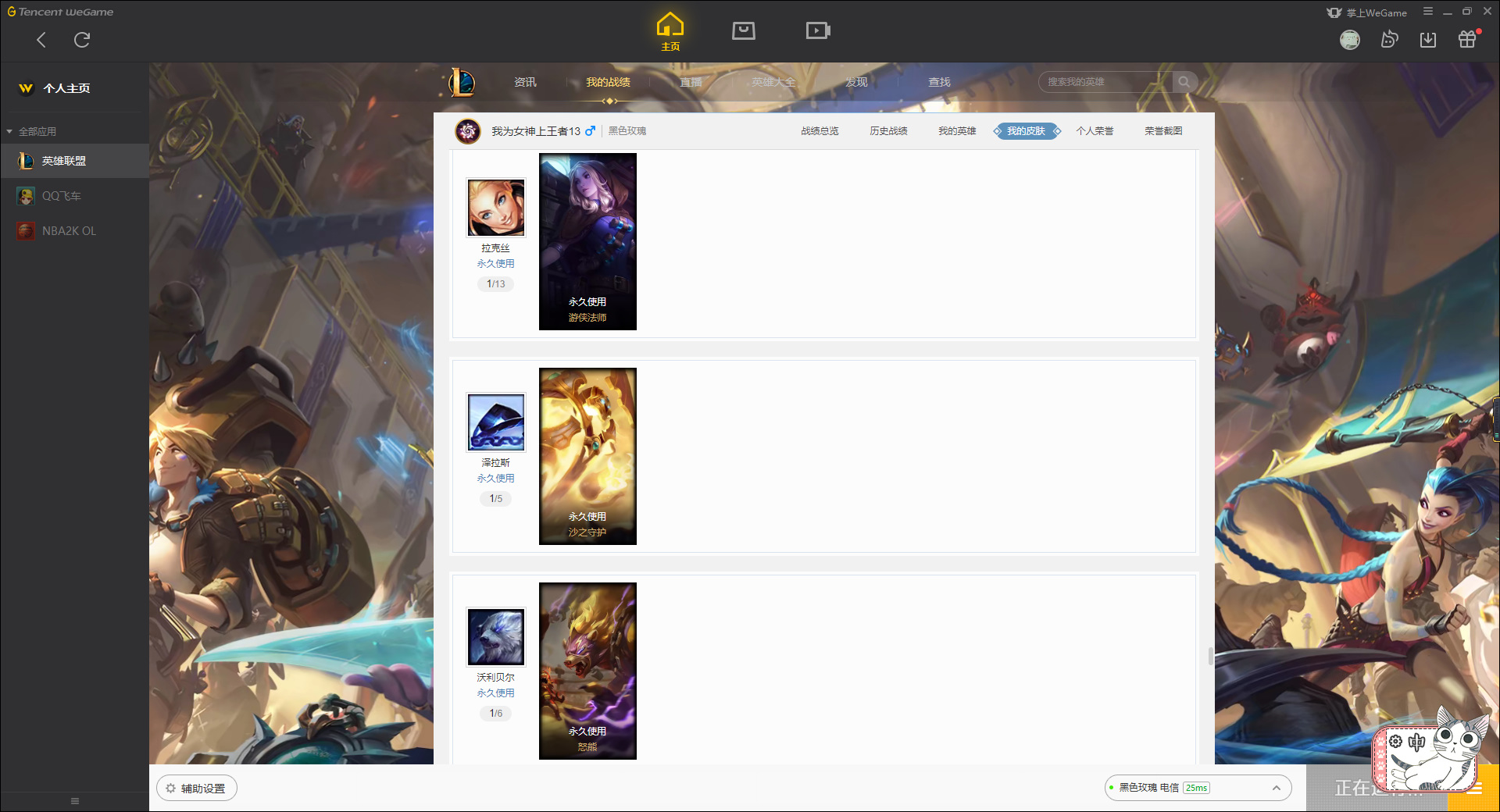Click the 泽拉斯 champion portrait
Viewport: 1500px width, 812px height.
496,422
